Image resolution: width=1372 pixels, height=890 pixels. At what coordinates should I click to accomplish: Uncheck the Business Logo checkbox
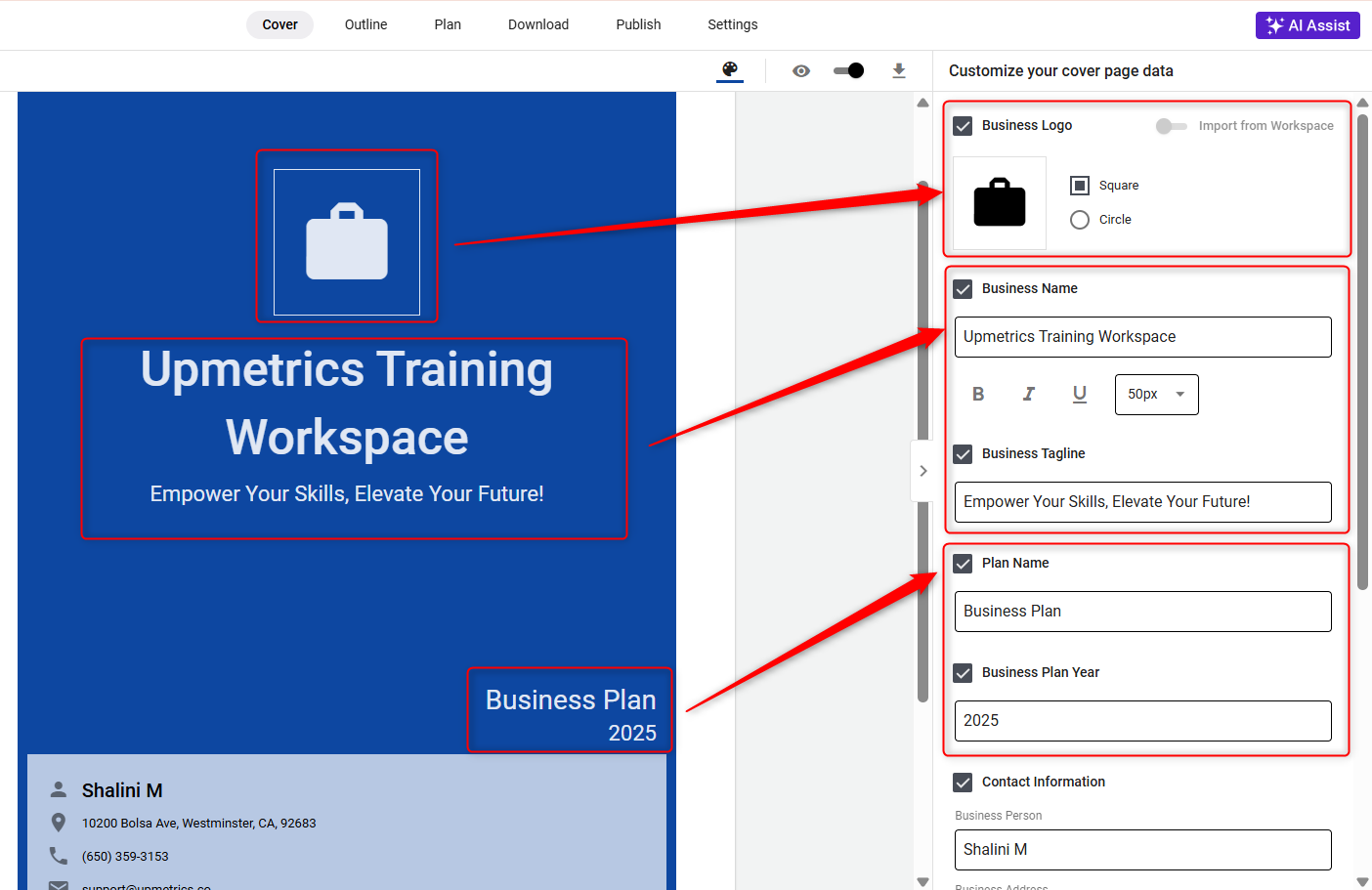coord(963,126)
